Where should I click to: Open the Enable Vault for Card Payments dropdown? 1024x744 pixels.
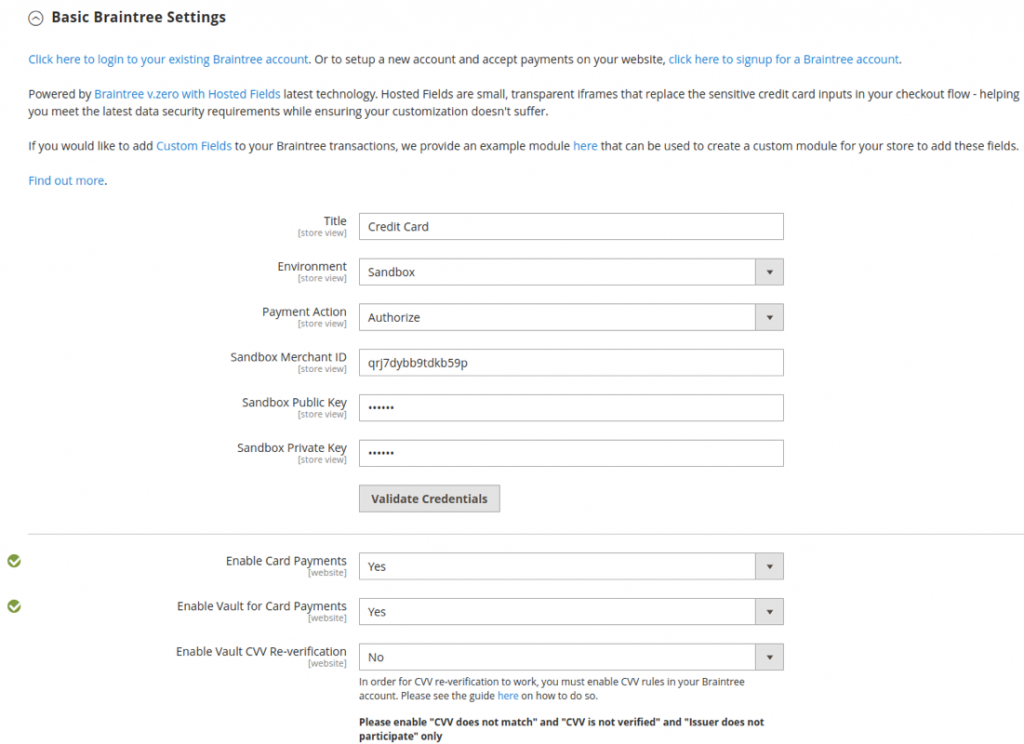coord(769,611)
